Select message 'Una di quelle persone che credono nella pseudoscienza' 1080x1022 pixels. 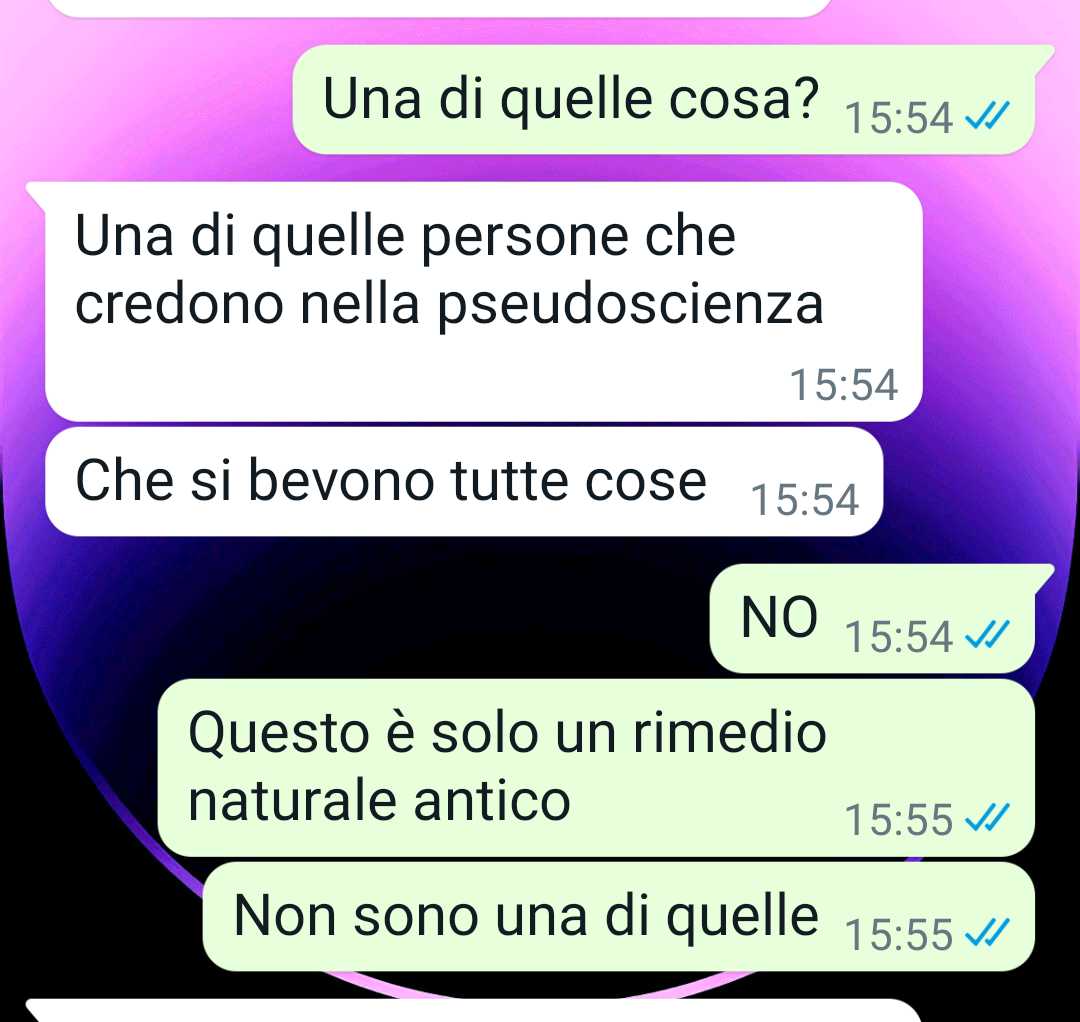coord(484,302)
